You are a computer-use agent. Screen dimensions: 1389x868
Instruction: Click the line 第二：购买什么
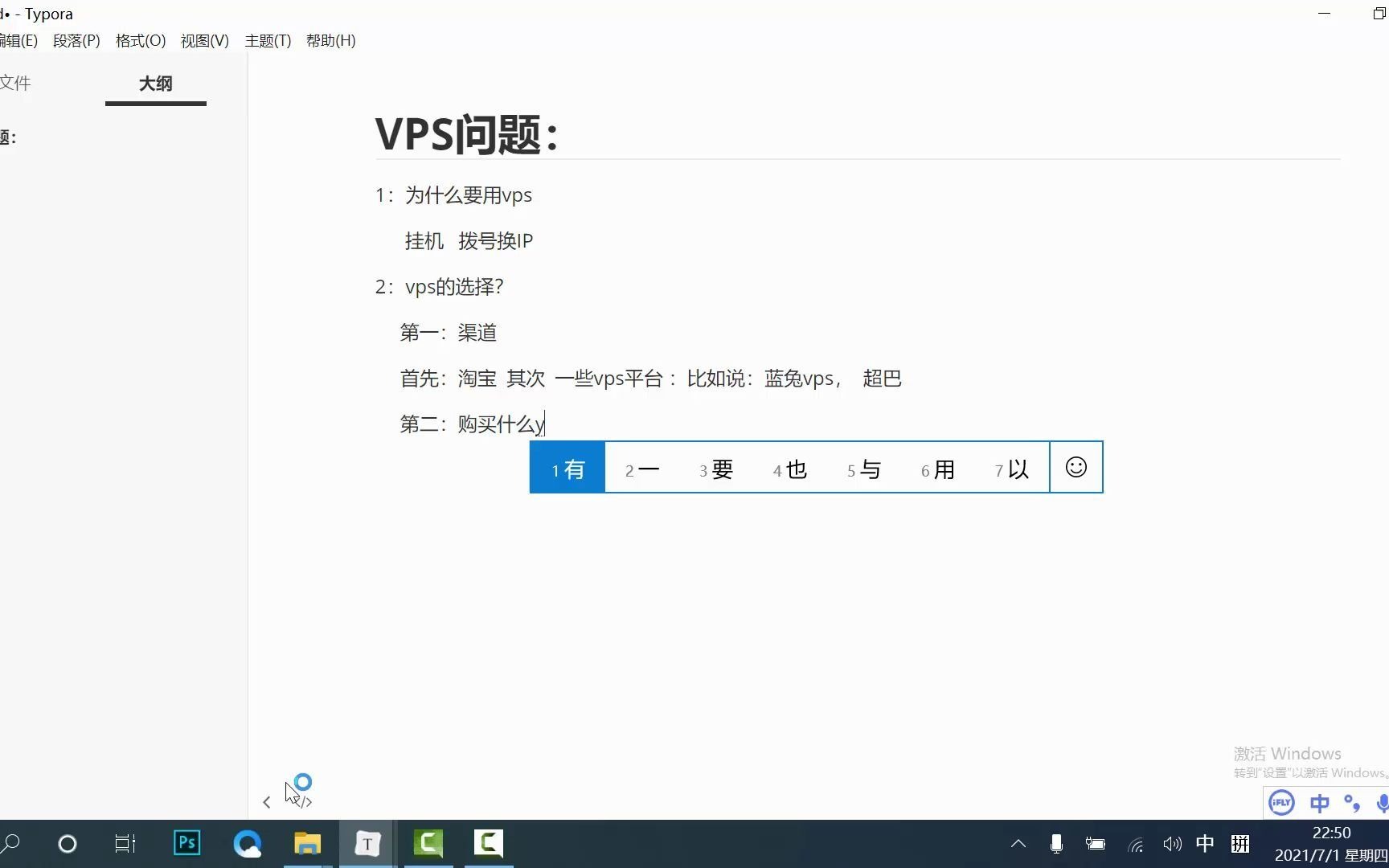coord(472,424)
